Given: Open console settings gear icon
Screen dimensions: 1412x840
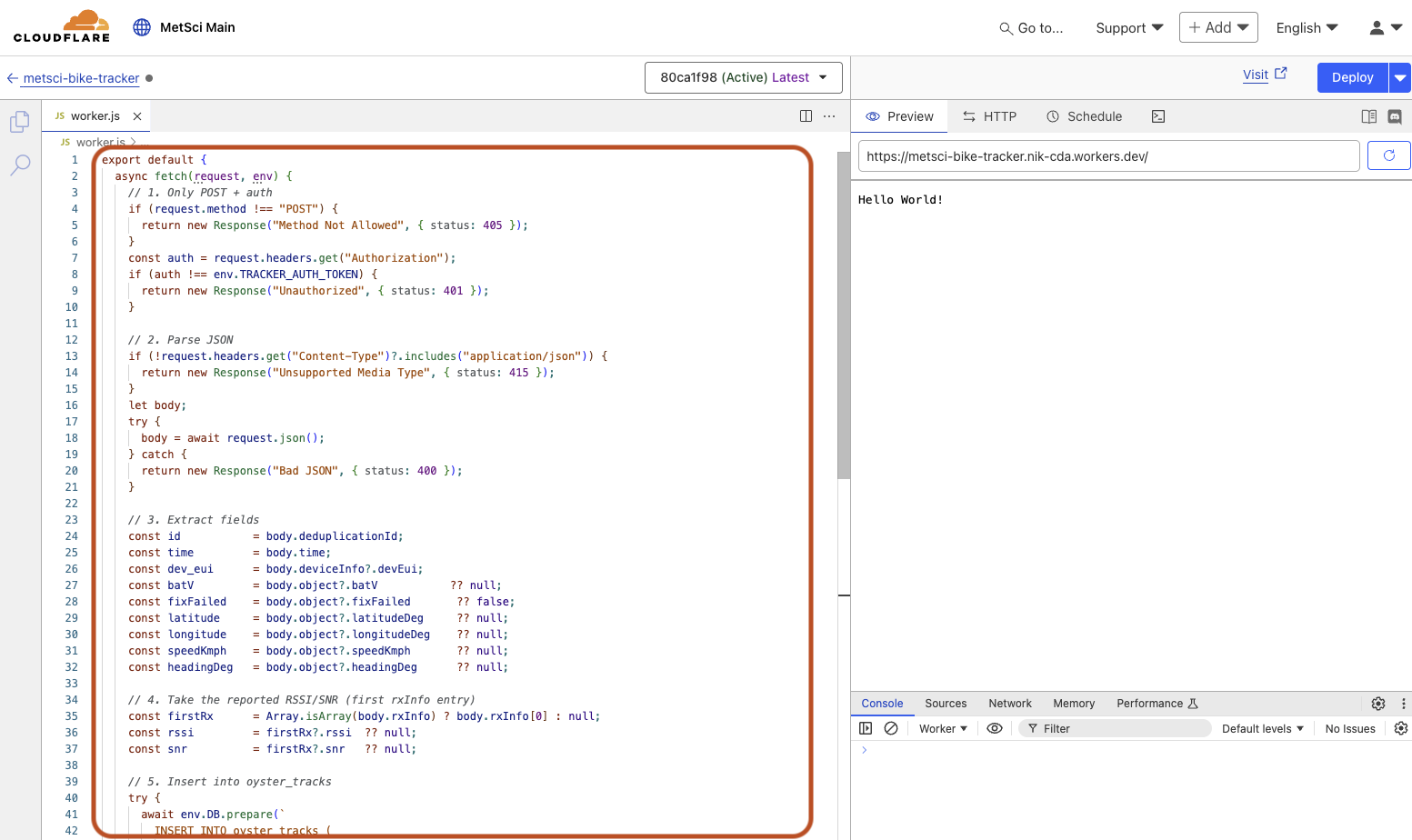Looking at the screenshot, I should click(x=1401, y=728).
